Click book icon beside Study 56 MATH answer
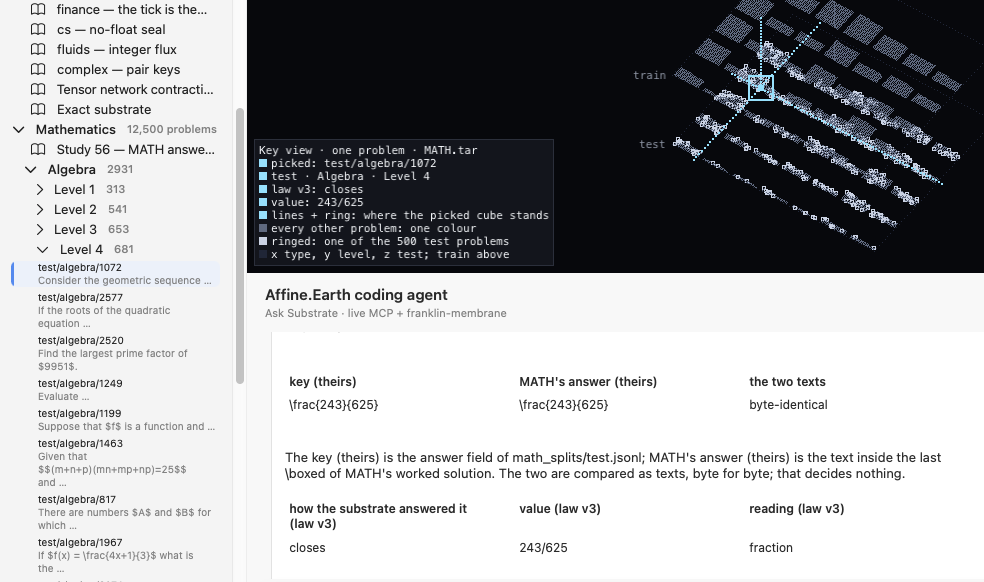Viewport: 984px width, 582px height. pos(38,149)
